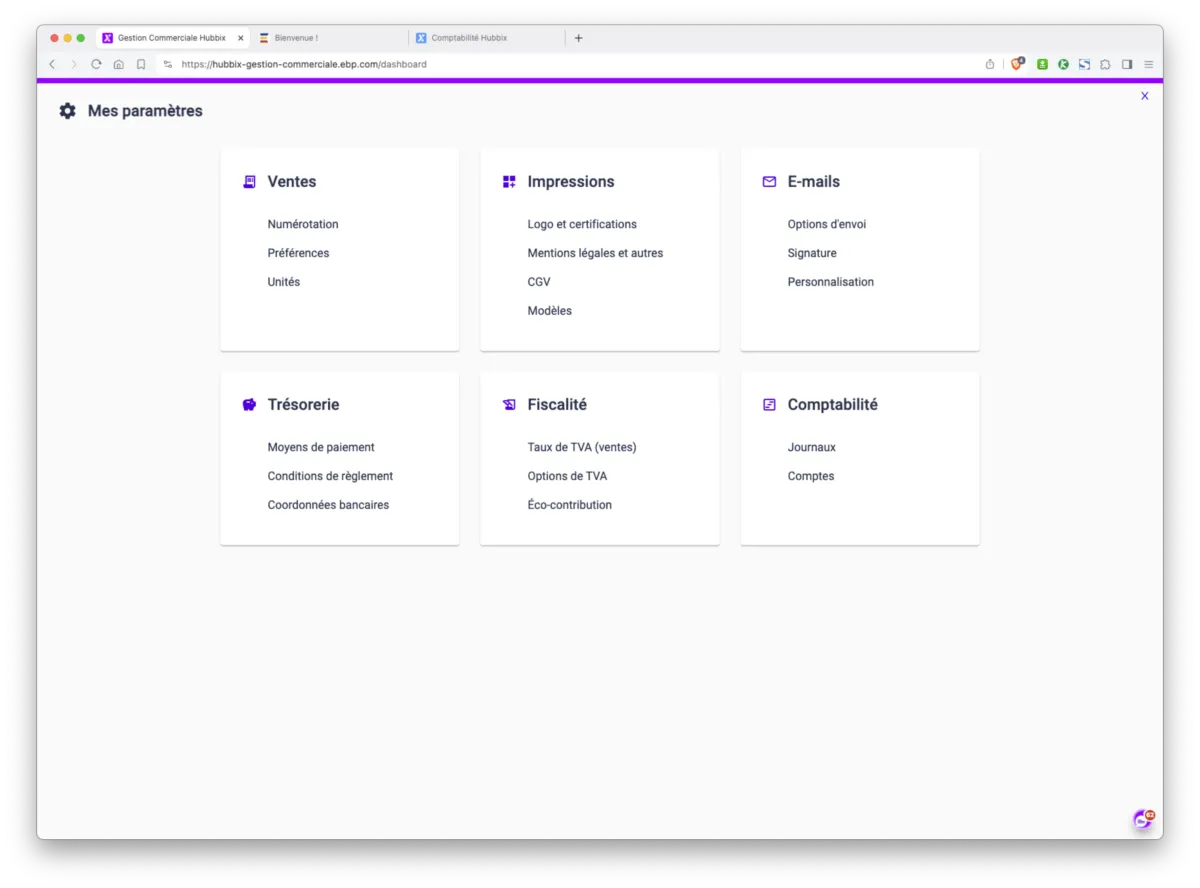
Task: Open Moyens de paiement
Action: click(x=321, y=447)
